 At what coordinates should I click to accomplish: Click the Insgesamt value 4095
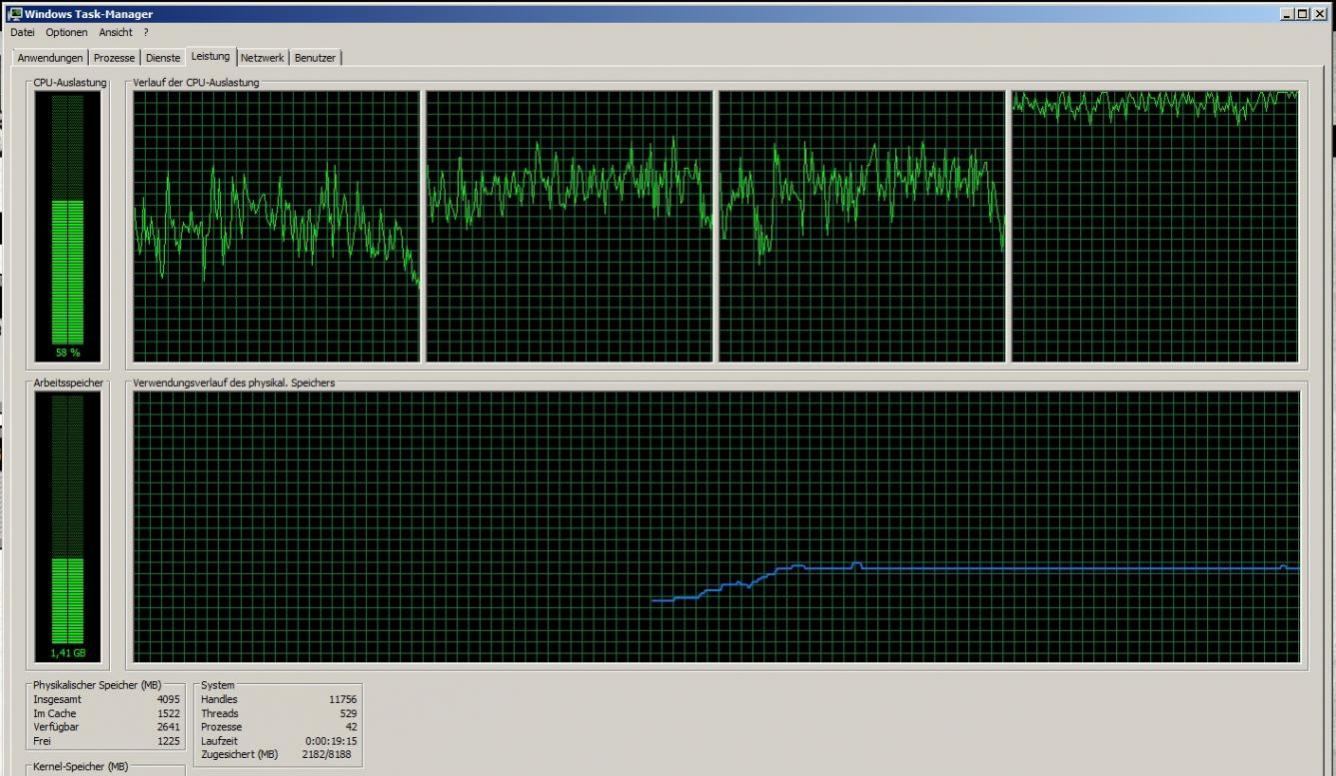(168, 700)
